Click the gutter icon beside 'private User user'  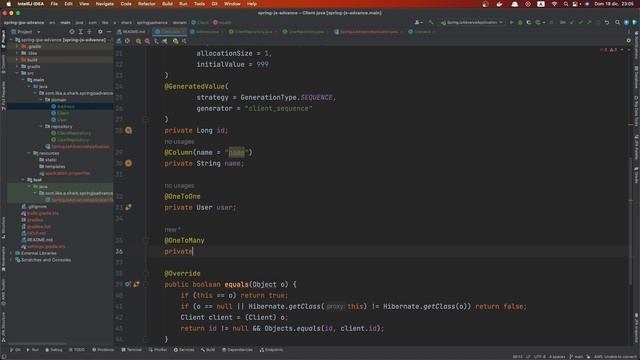(x=129, y=207)
